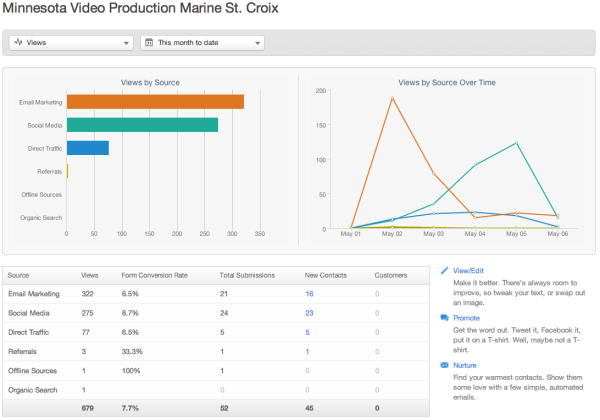The width and height of the screenshot is (600, 420).
Task: Click the chat bubble icon beside Promote
Action: 445,318
